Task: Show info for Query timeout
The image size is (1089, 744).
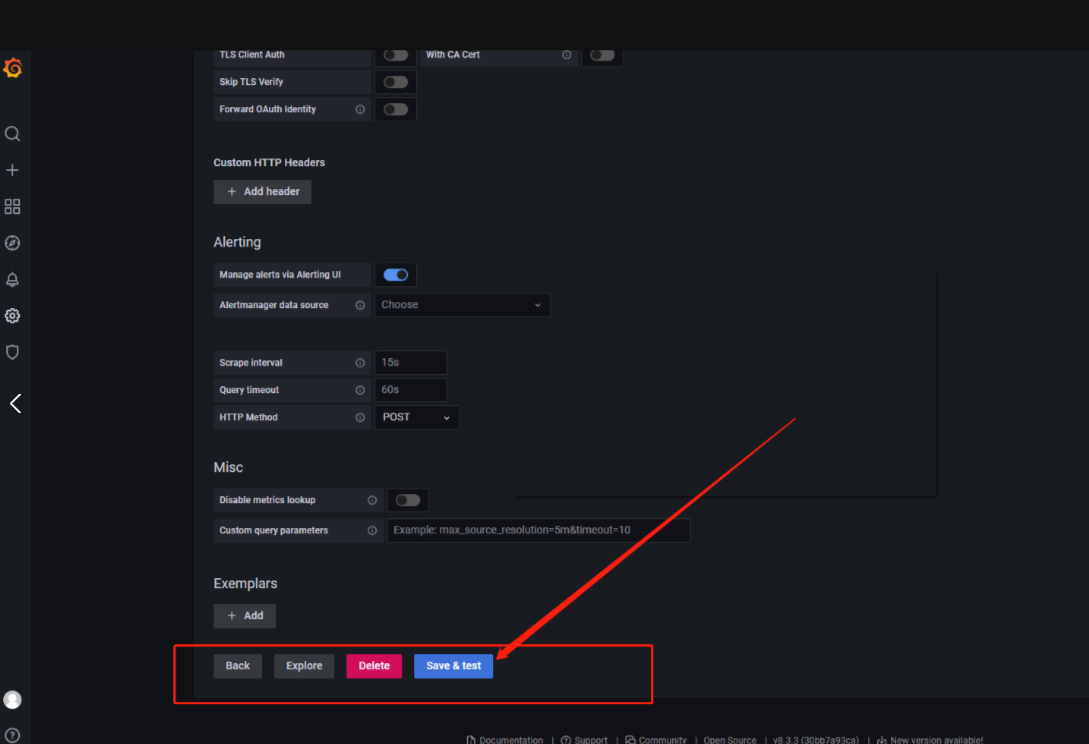Action: [360, 390]
